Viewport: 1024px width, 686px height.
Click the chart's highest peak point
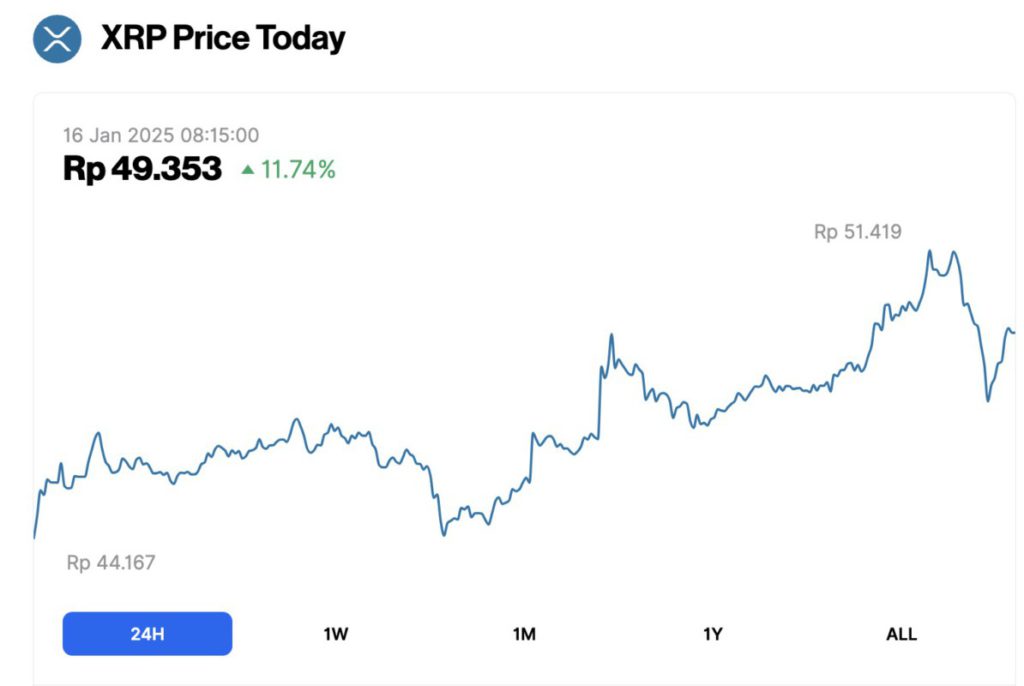coord(930,247)
